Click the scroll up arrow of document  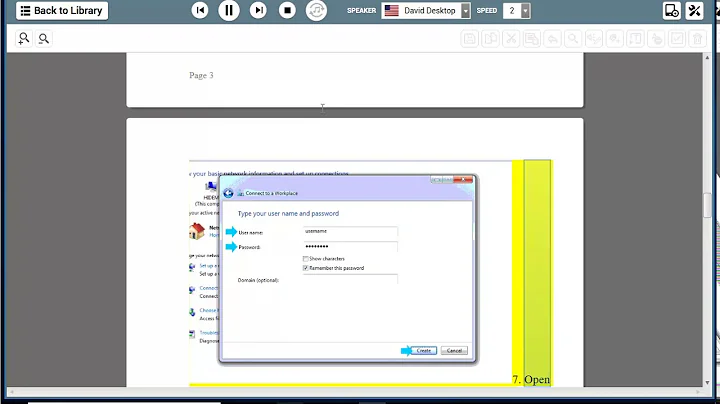click(707, 57)
